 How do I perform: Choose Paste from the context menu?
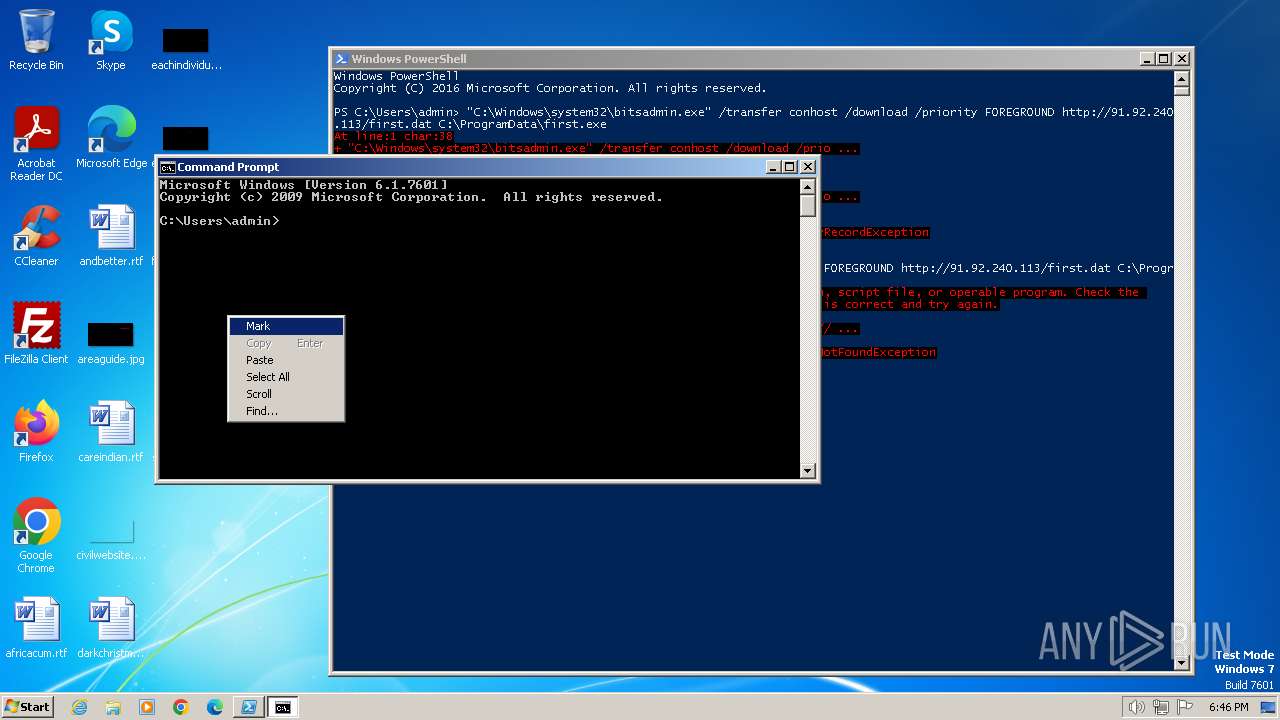pyautogui.click(x=286, y=360)
